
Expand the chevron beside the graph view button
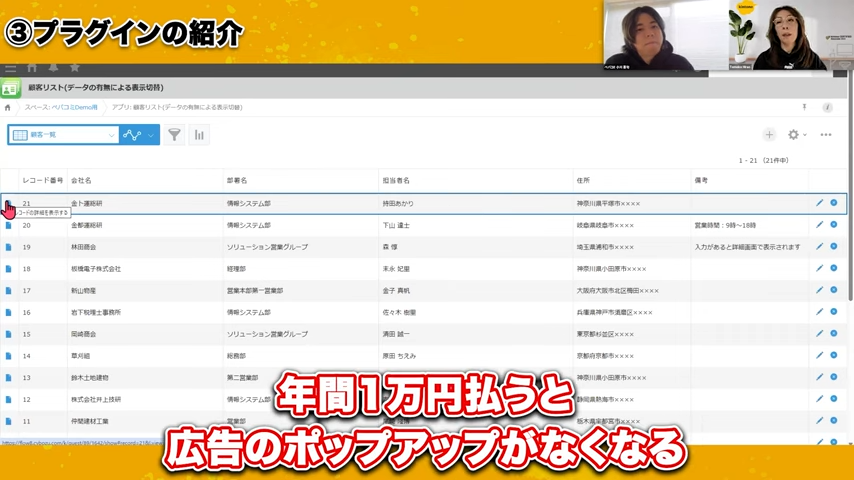pos(151,135)
